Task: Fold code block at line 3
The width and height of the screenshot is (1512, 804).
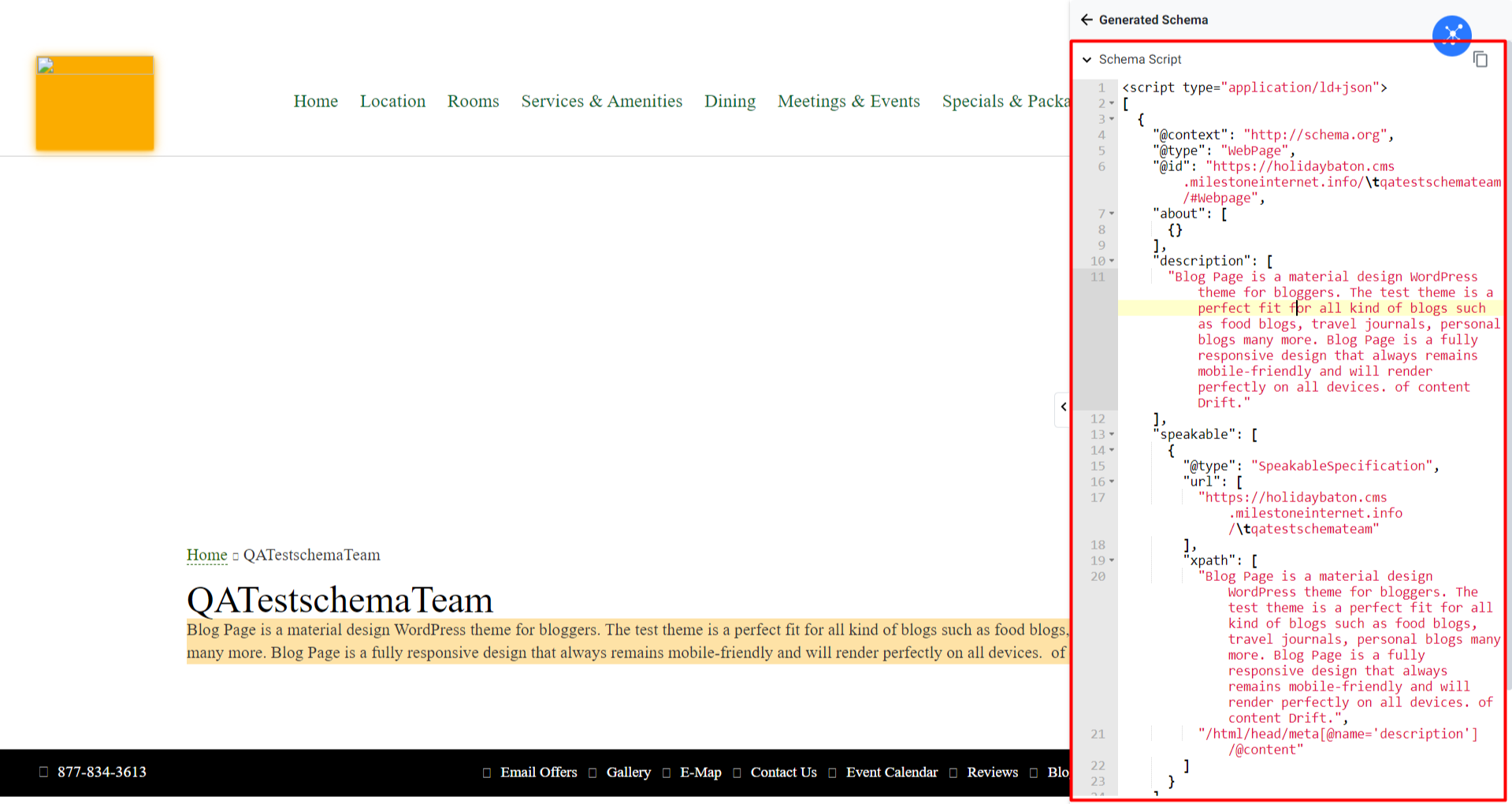Action: (x=1112, y=119)
